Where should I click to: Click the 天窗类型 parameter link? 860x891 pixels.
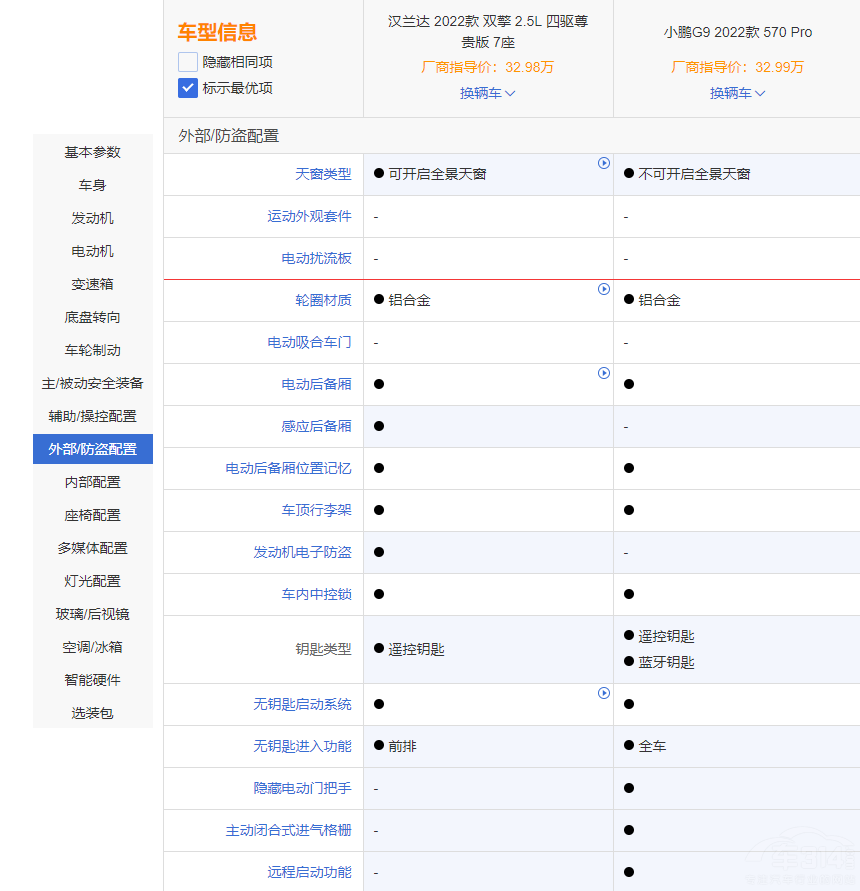coord(323,174)
